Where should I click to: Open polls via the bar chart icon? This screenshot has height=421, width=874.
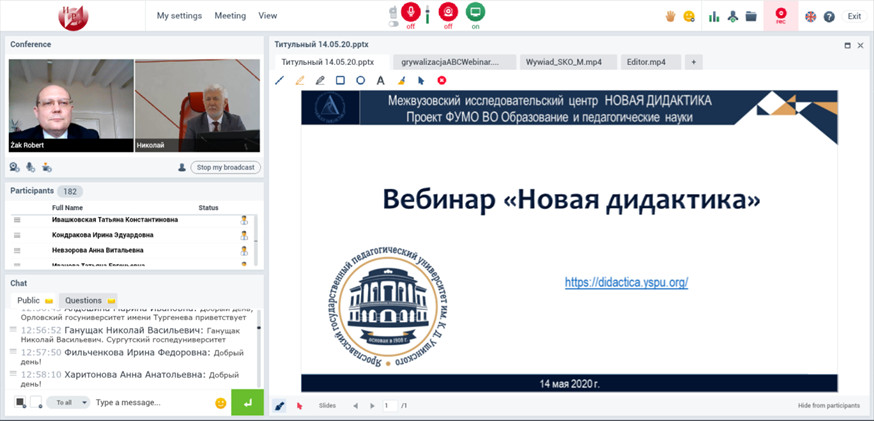(714, 17)
